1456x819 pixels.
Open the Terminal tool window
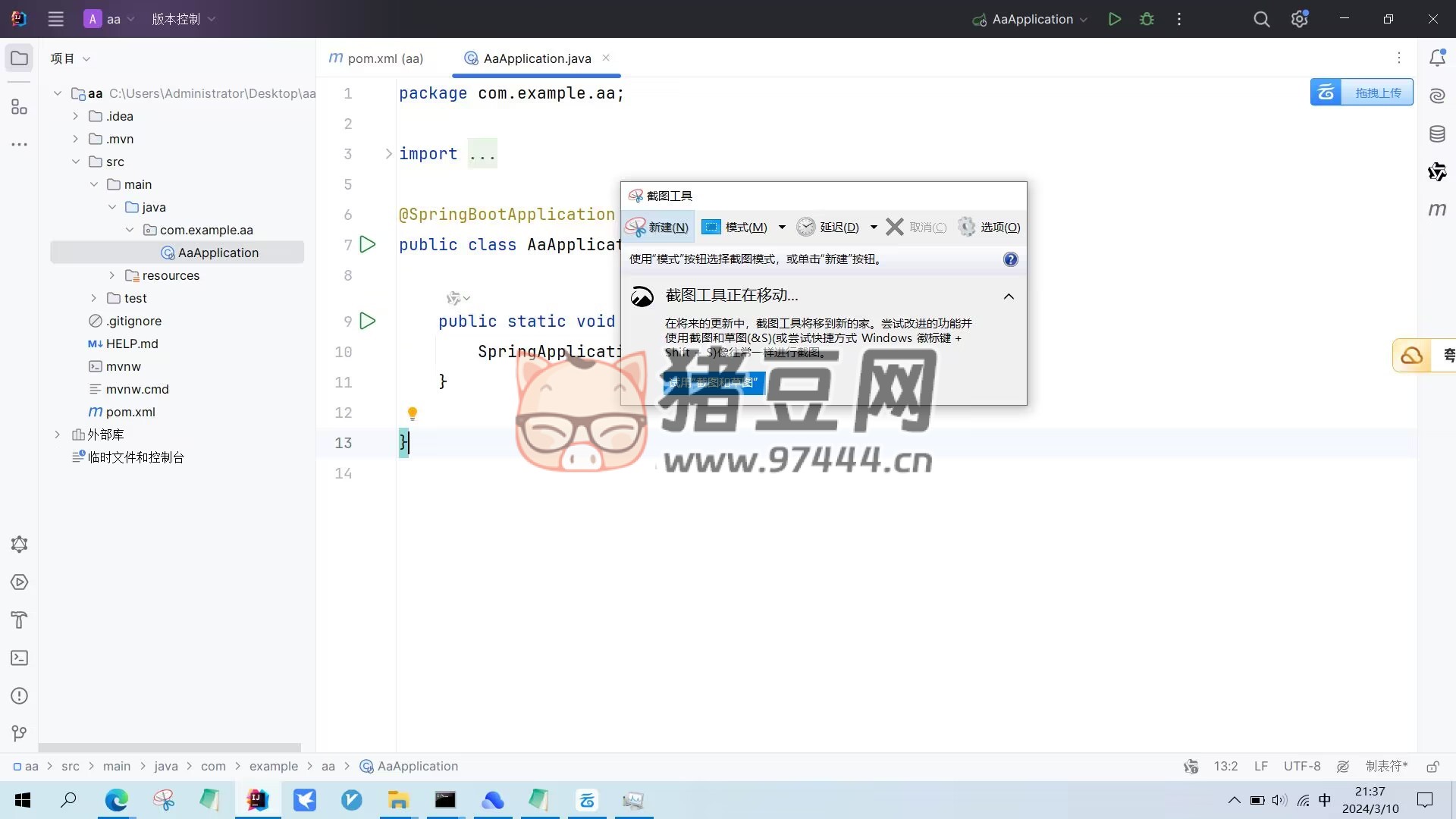pyautogui.click(x=20, y=658)
